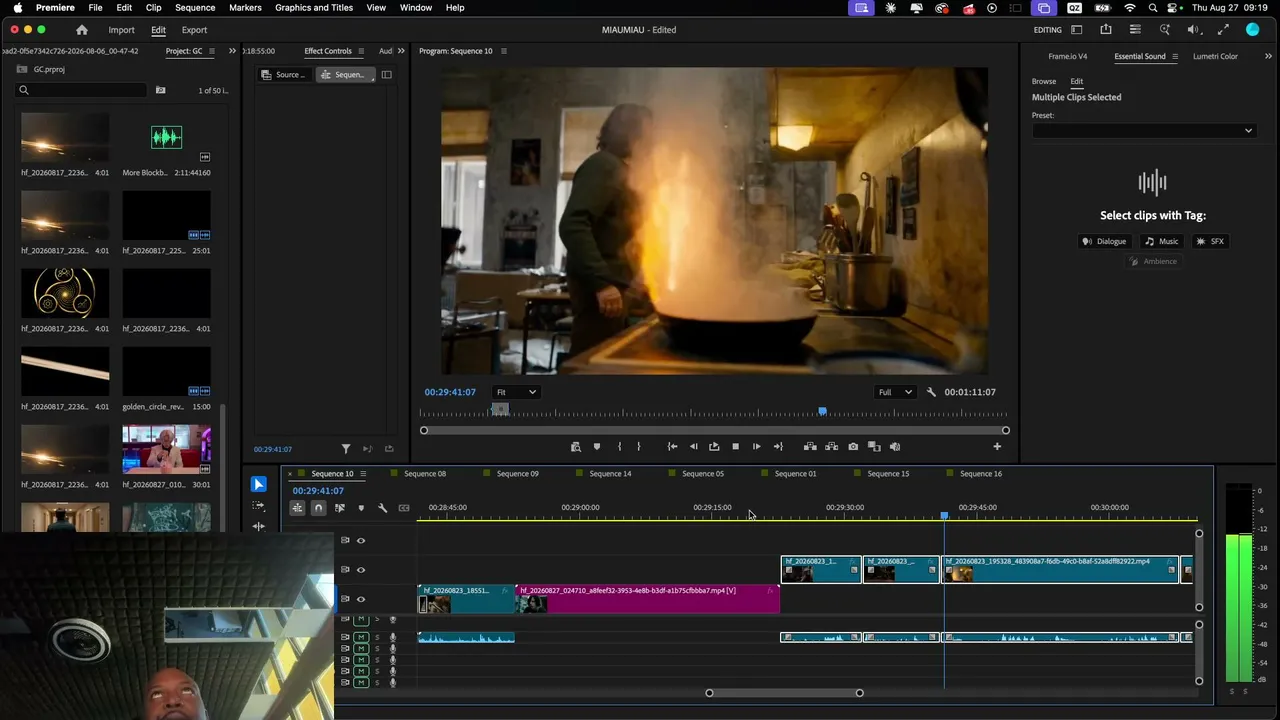Stop playback in the Program monitor
The image size is (1280, 720).
735,447
